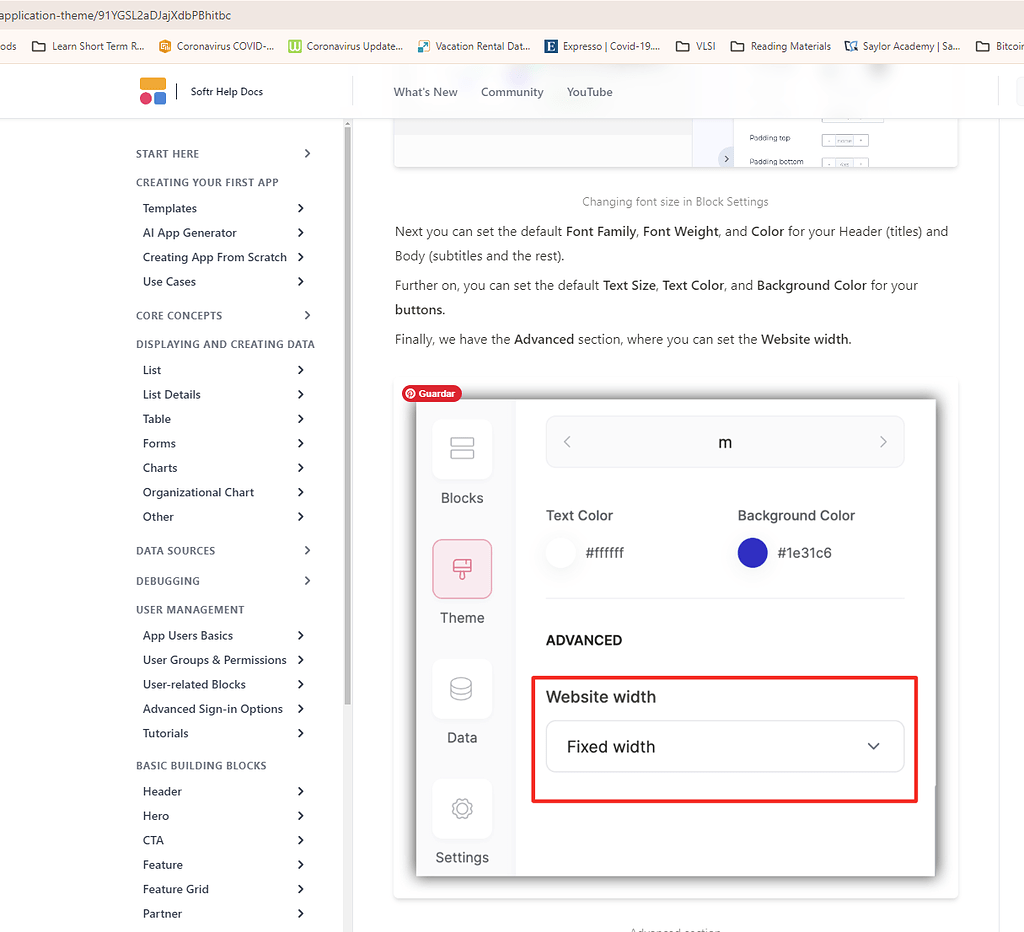Open the Community menu item
Viewport: 1024px width, 932px height.
(512, 91)
